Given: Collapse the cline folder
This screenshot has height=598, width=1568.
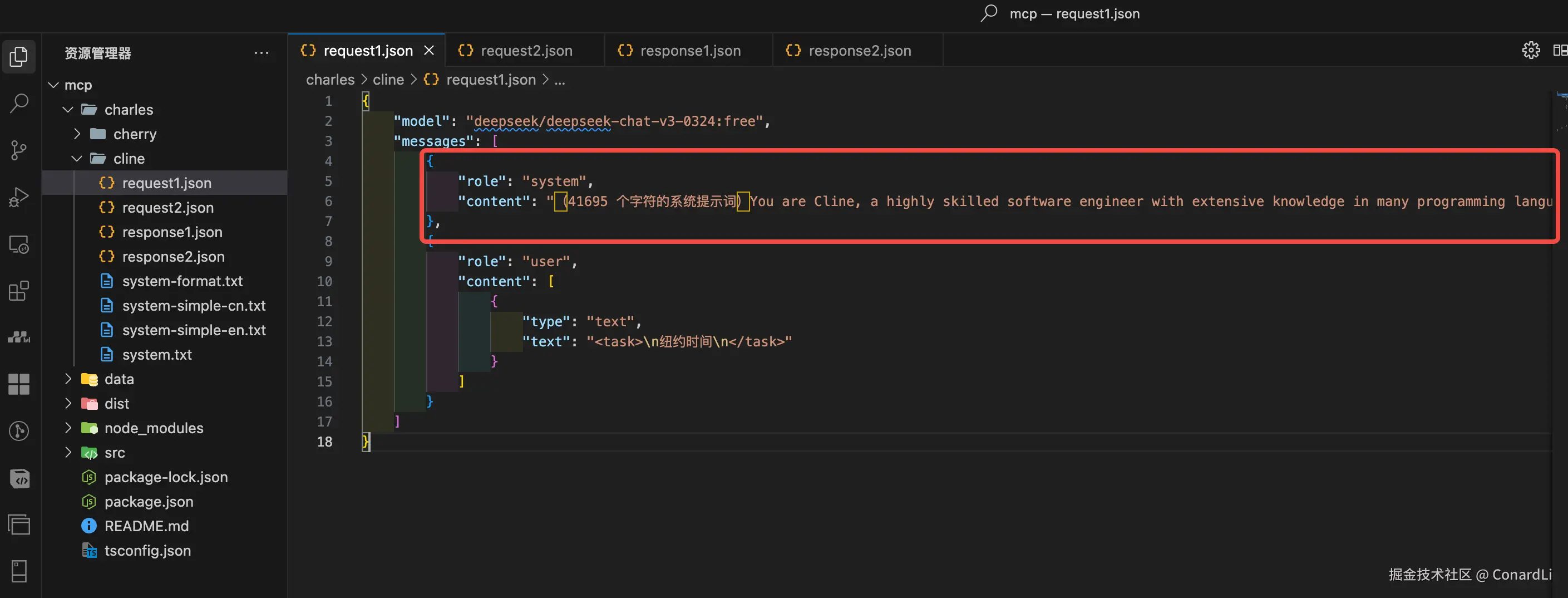Looking at the screenshot, I should pyautogui.click(x=77, y=159).
